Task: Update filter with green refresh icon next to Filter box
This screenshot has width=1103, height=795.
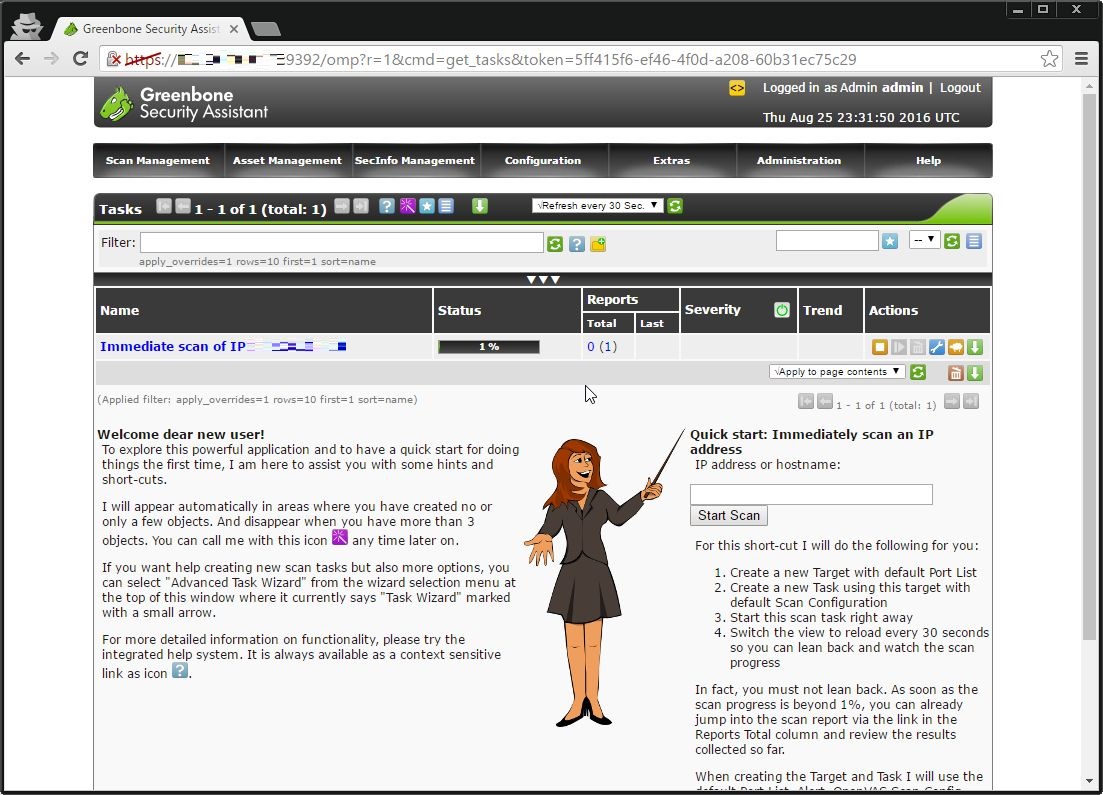Action: pyautogui.click(x=555, y=243)
